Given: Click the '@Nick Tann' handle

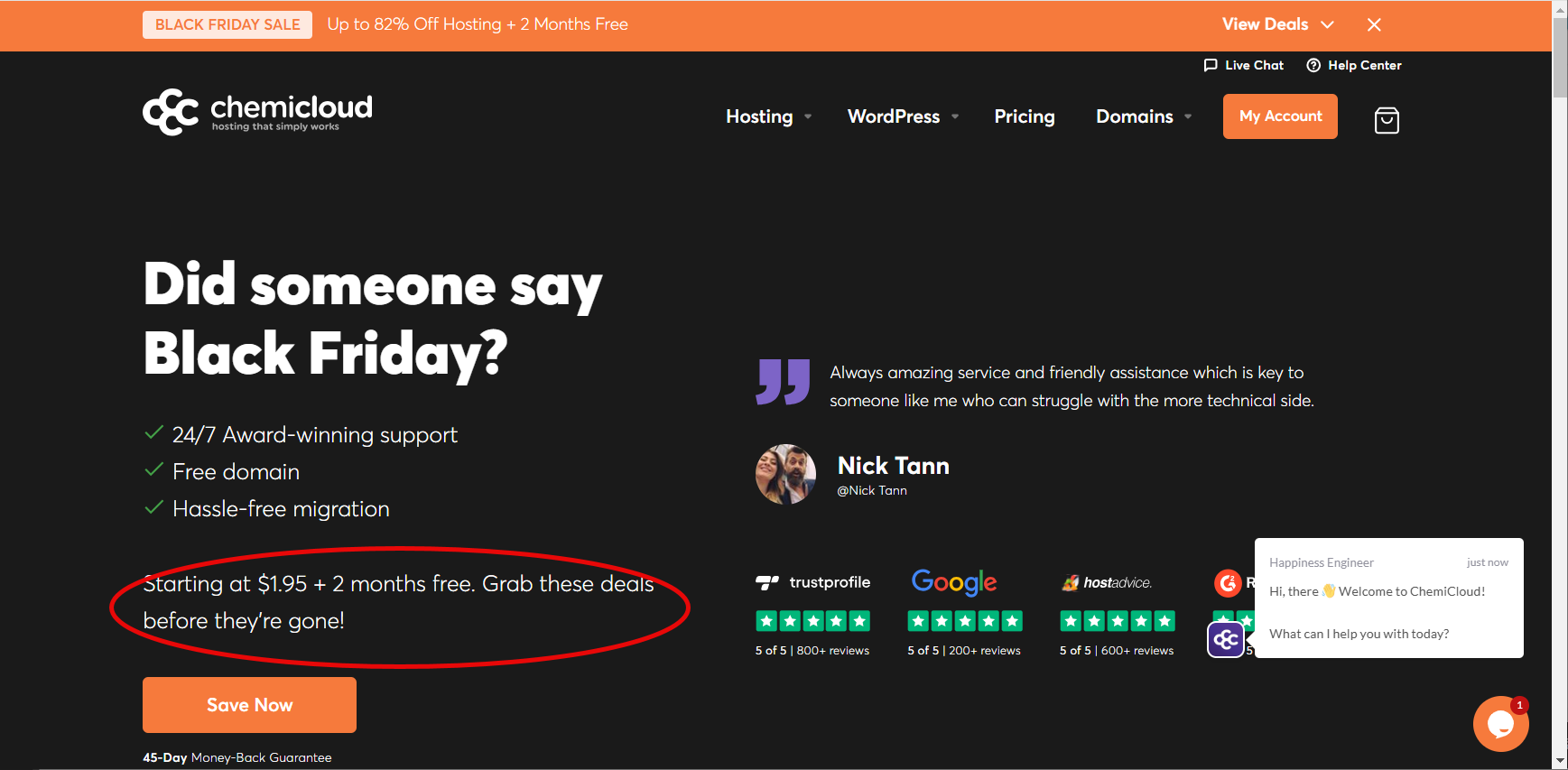Looking at the screenshot, I should point(872,490).
